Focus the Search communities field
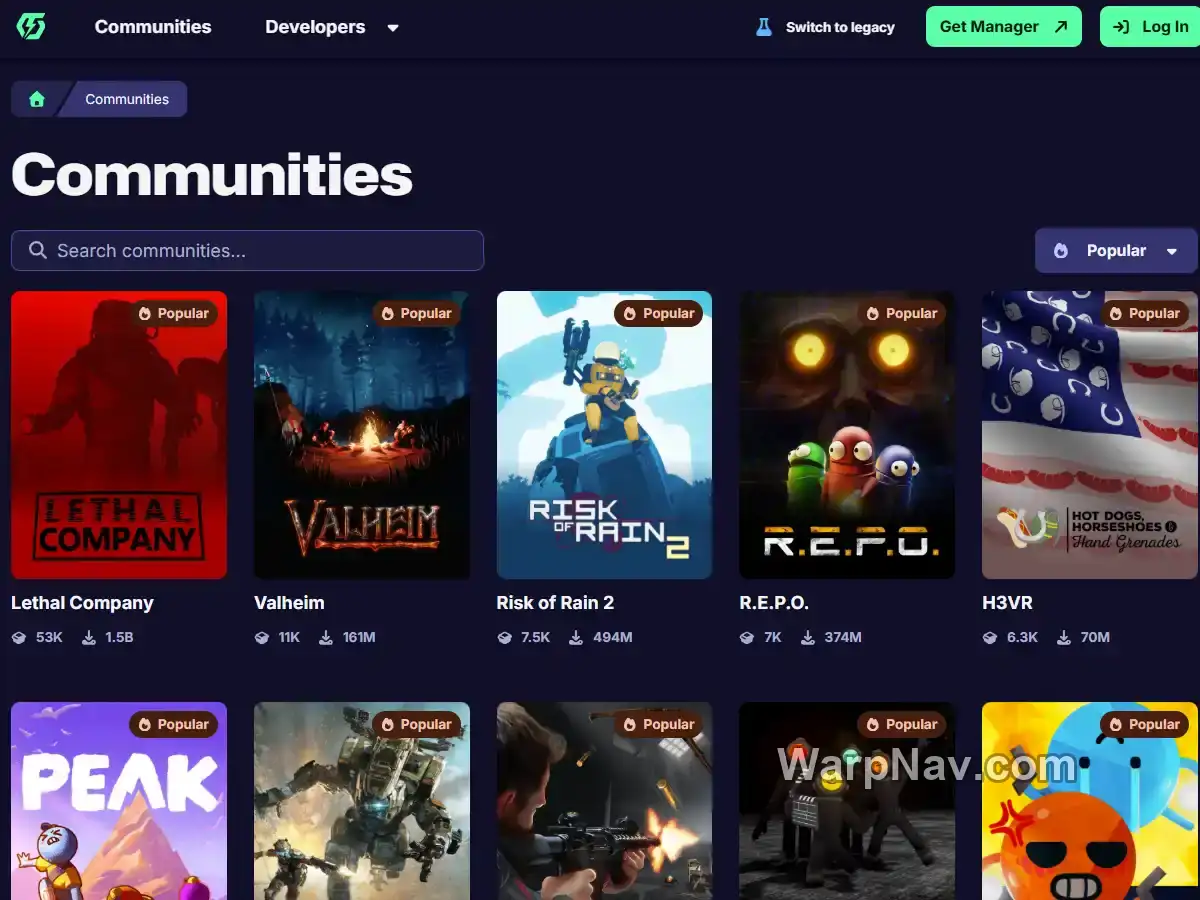This screenshot has height=900, width=1200. (x=247, y=250)
